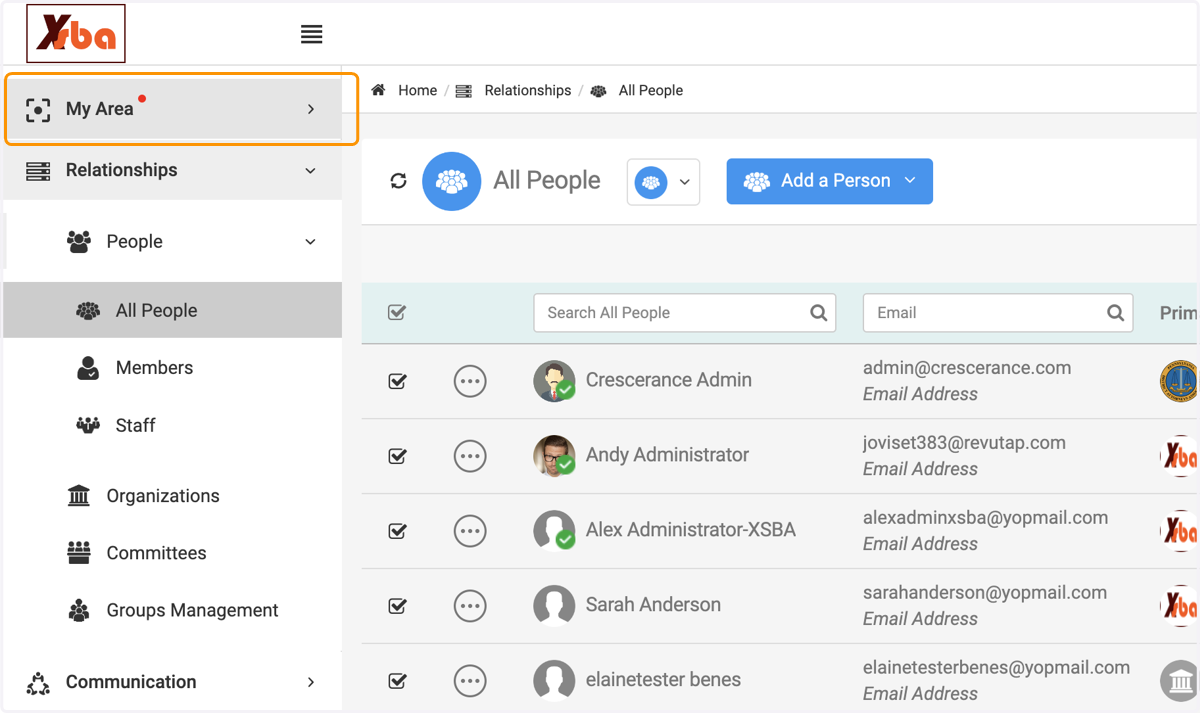Screen dimensions: 1200x713
Task: Click the search magnifier in the Email field
Action: coord(1115,313)
